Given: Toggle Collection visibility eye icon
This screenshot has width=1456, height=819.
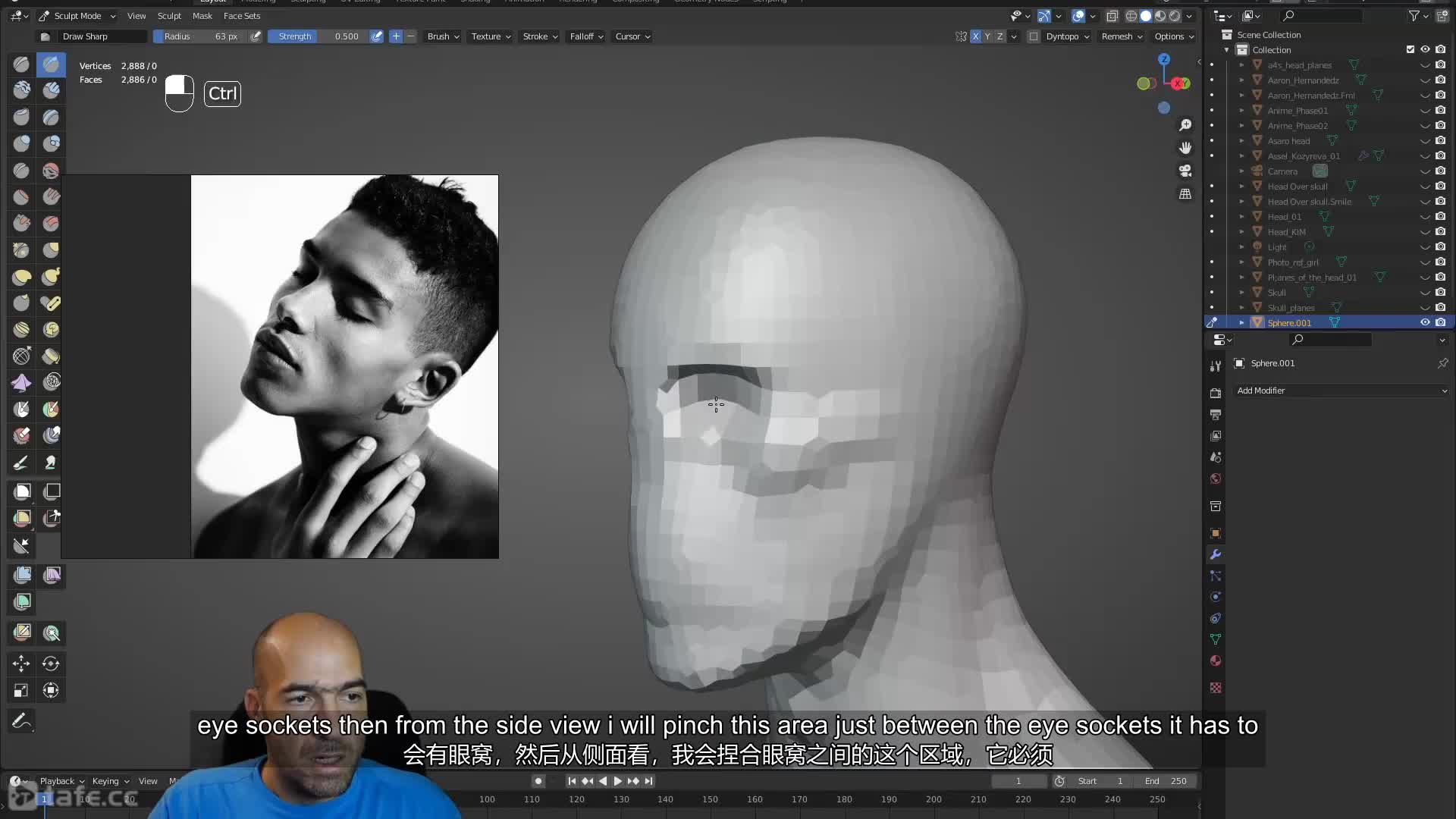Looking at the screenshot, I should coord(1425,49).
